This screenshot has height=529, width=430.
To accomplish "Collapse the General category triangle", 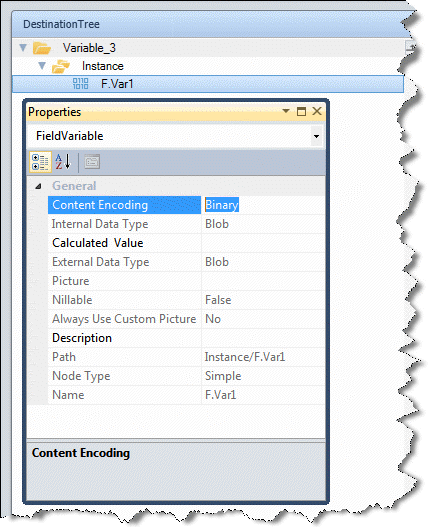I will (x=38, y=186).
